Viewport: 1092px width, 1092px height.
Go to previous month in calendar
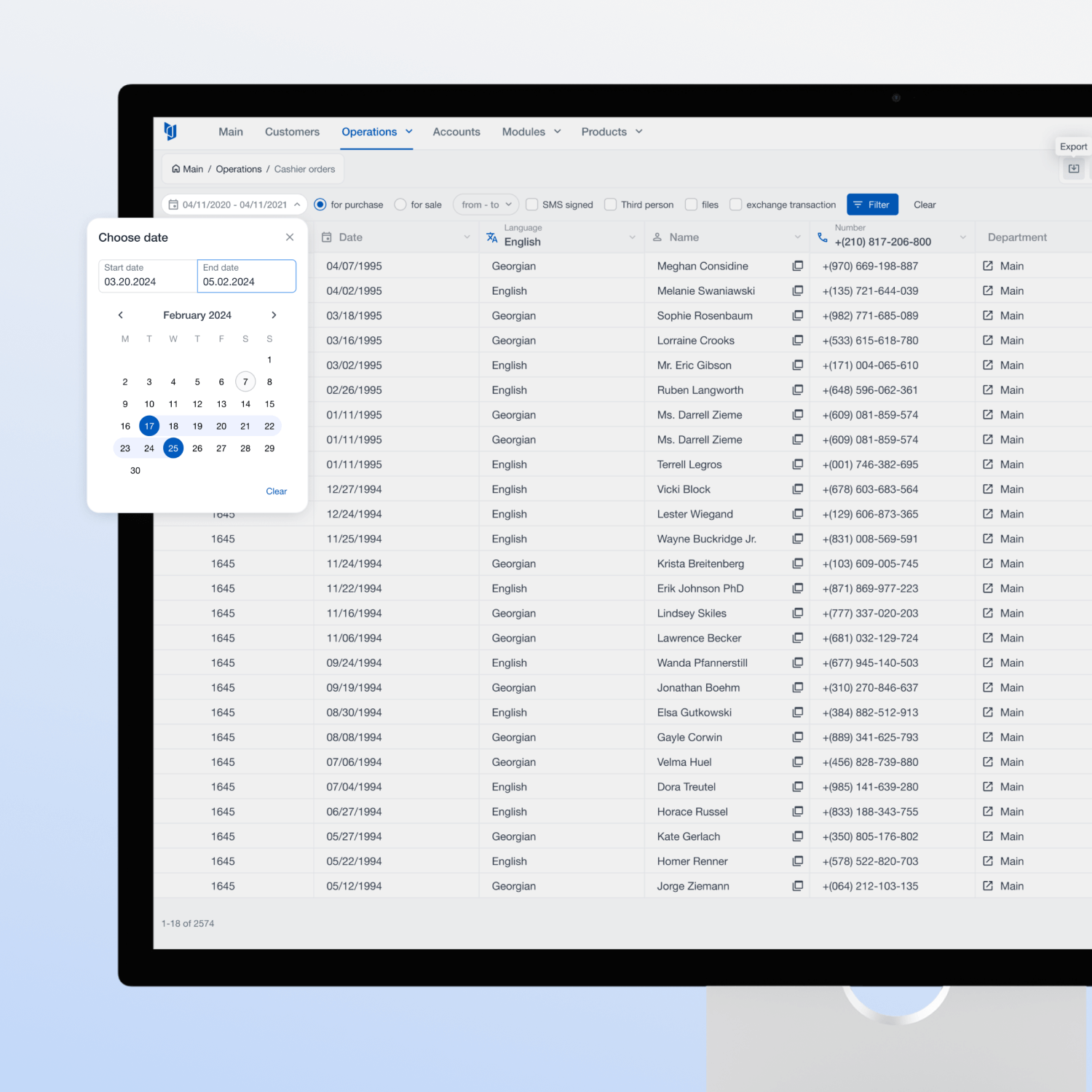[x=121, y=315]
